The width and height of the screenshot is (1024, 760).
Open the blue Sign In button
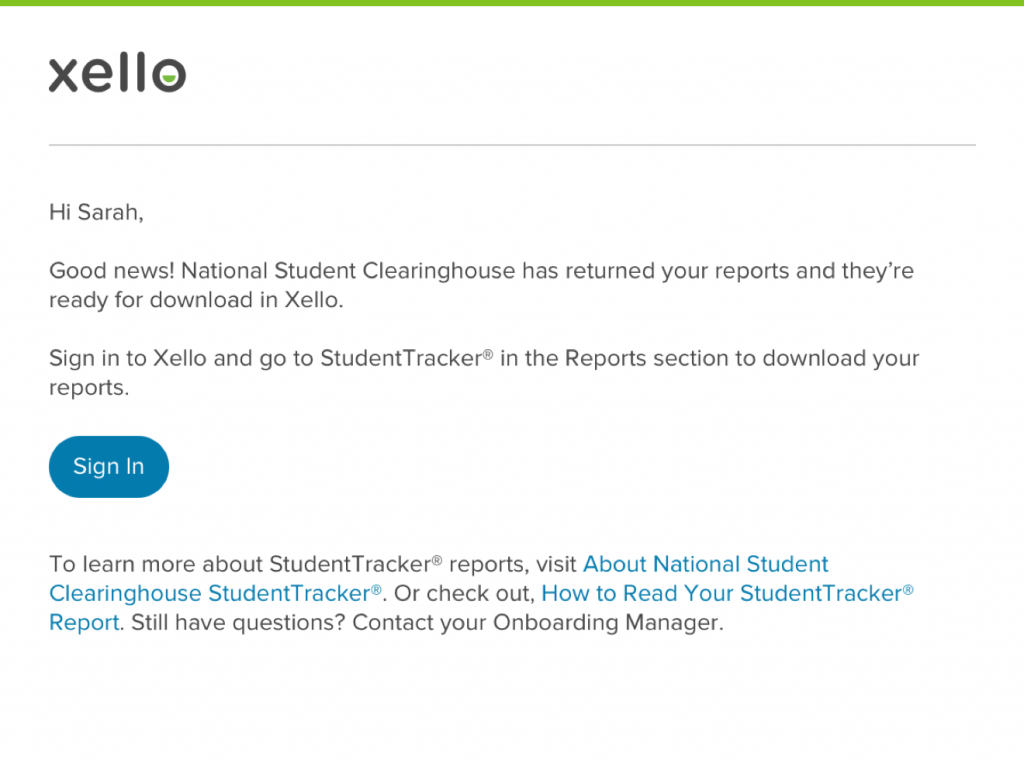(109, 466)
